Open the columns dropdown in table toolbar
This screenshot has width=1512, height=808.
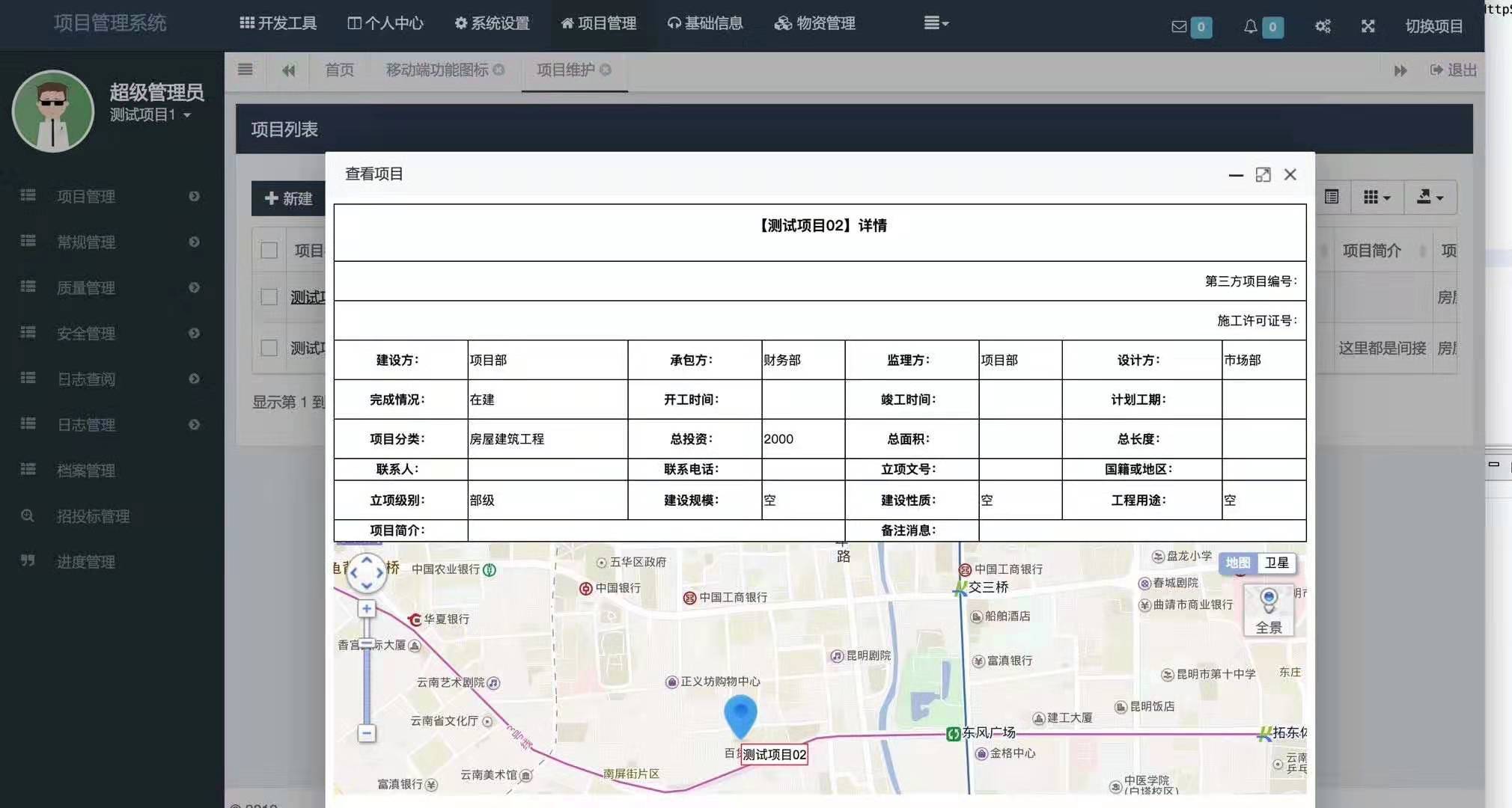[x=1376, y=197]
